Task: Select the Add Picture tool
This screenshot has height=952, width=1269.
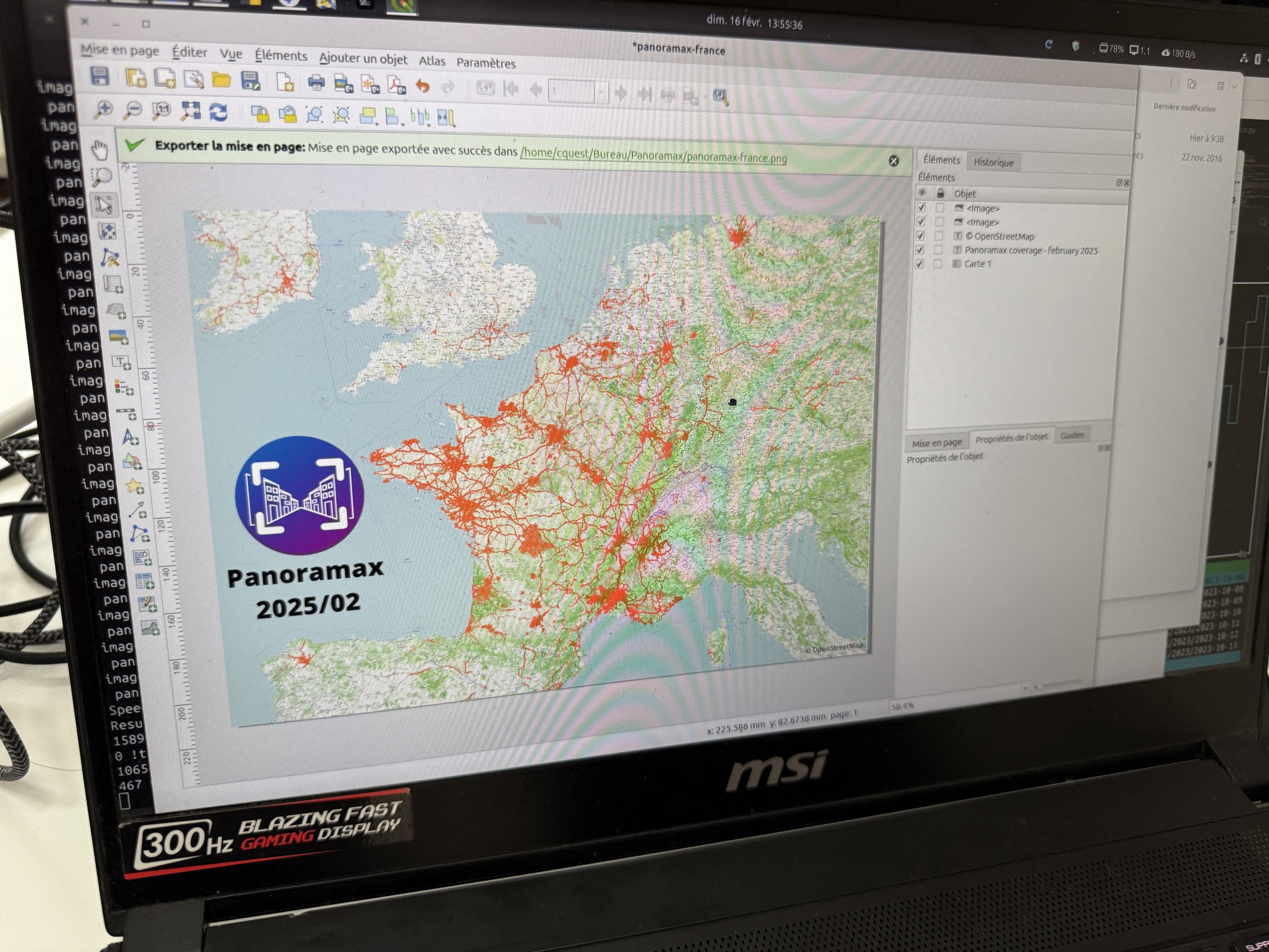Action: tap(119, 336)
